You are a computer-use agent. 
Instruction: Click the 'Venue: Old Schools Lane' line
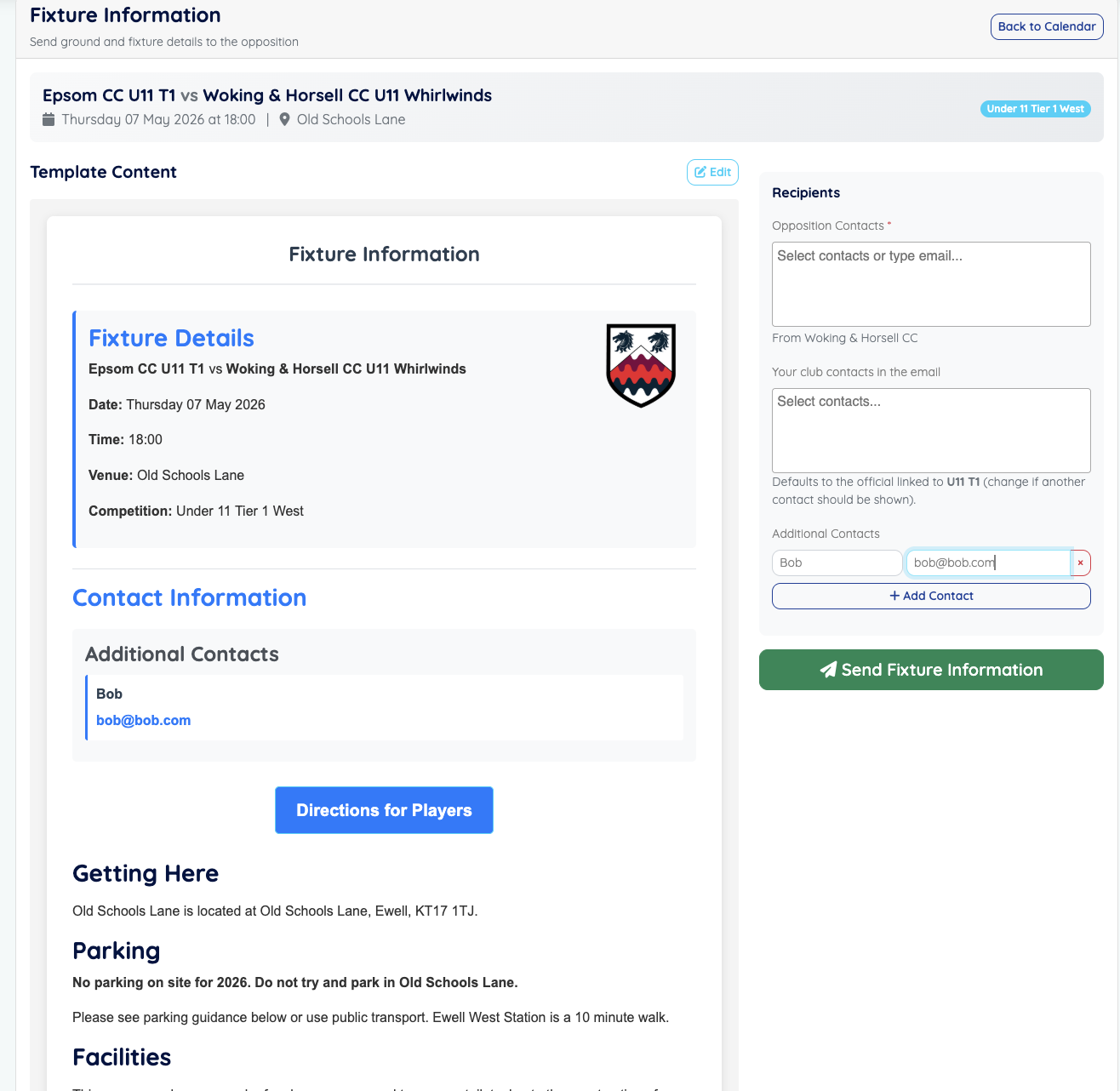tap(166, 475)
